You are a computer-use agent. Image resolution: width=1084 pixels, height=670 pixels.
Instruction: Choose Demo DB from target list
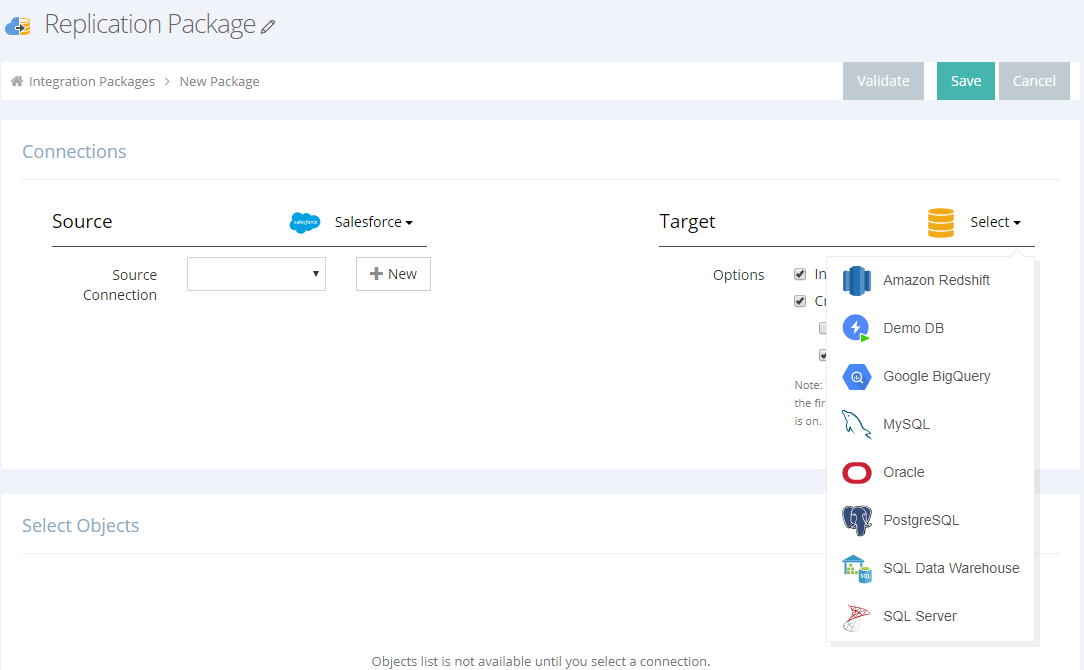tap(930, 328)
